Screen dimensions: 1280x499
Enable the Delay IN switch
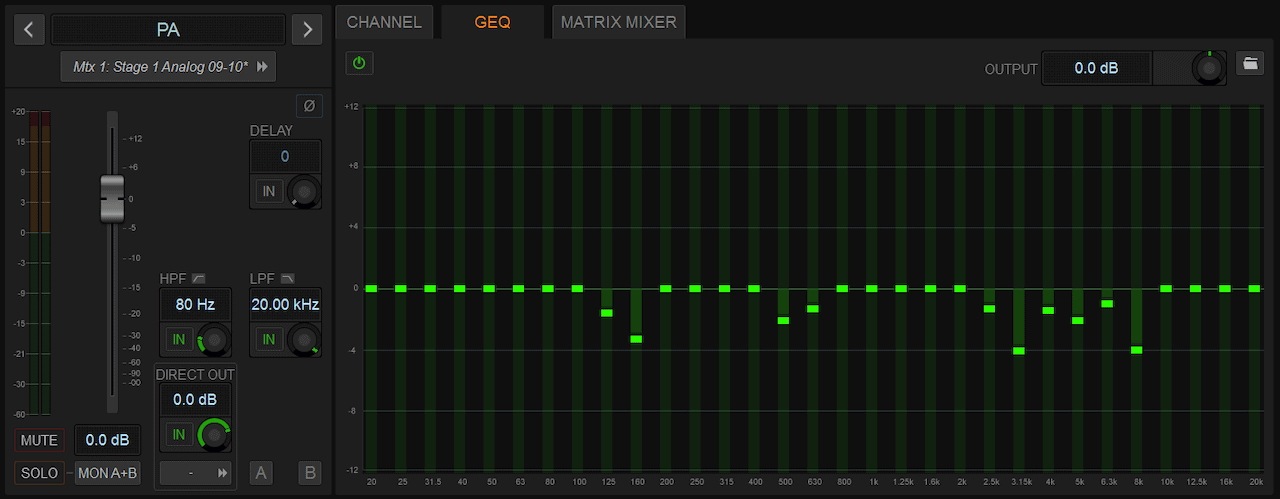point(269,191)
